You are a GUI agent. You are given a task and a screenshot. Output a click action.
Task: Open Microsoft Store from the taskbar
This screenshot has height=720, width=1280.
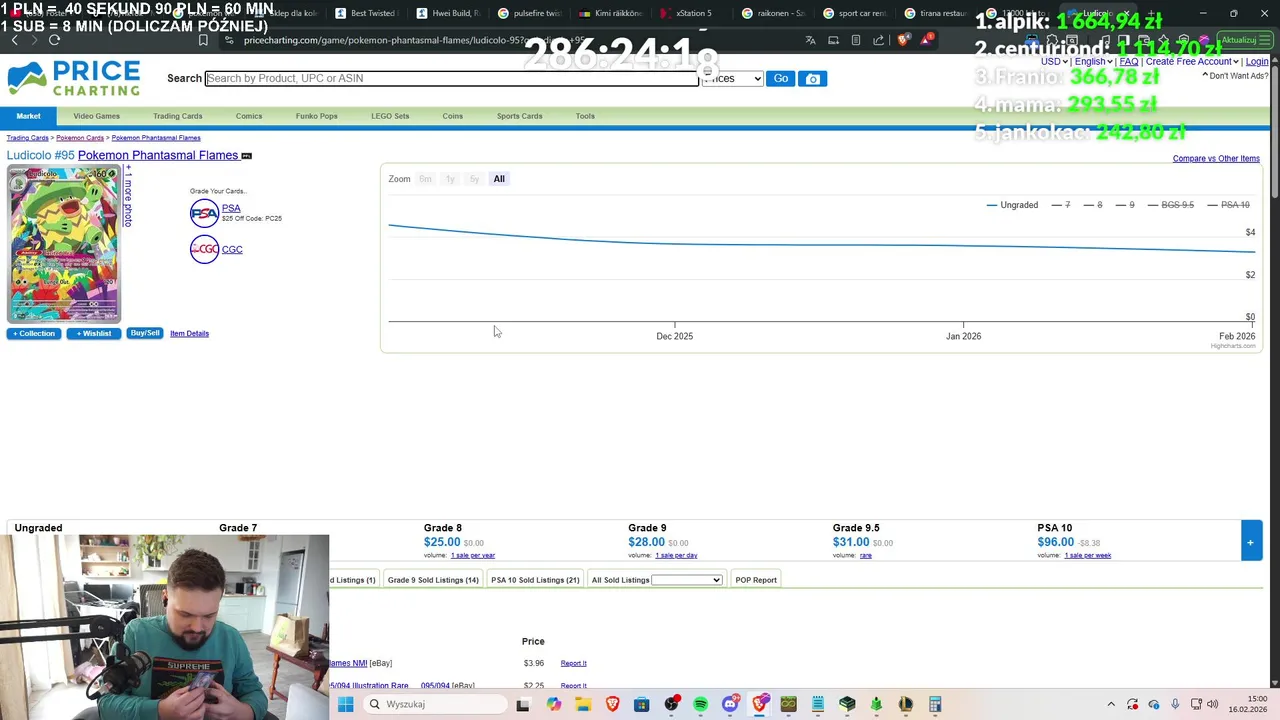pyautogui.click(x=642, y=704)
